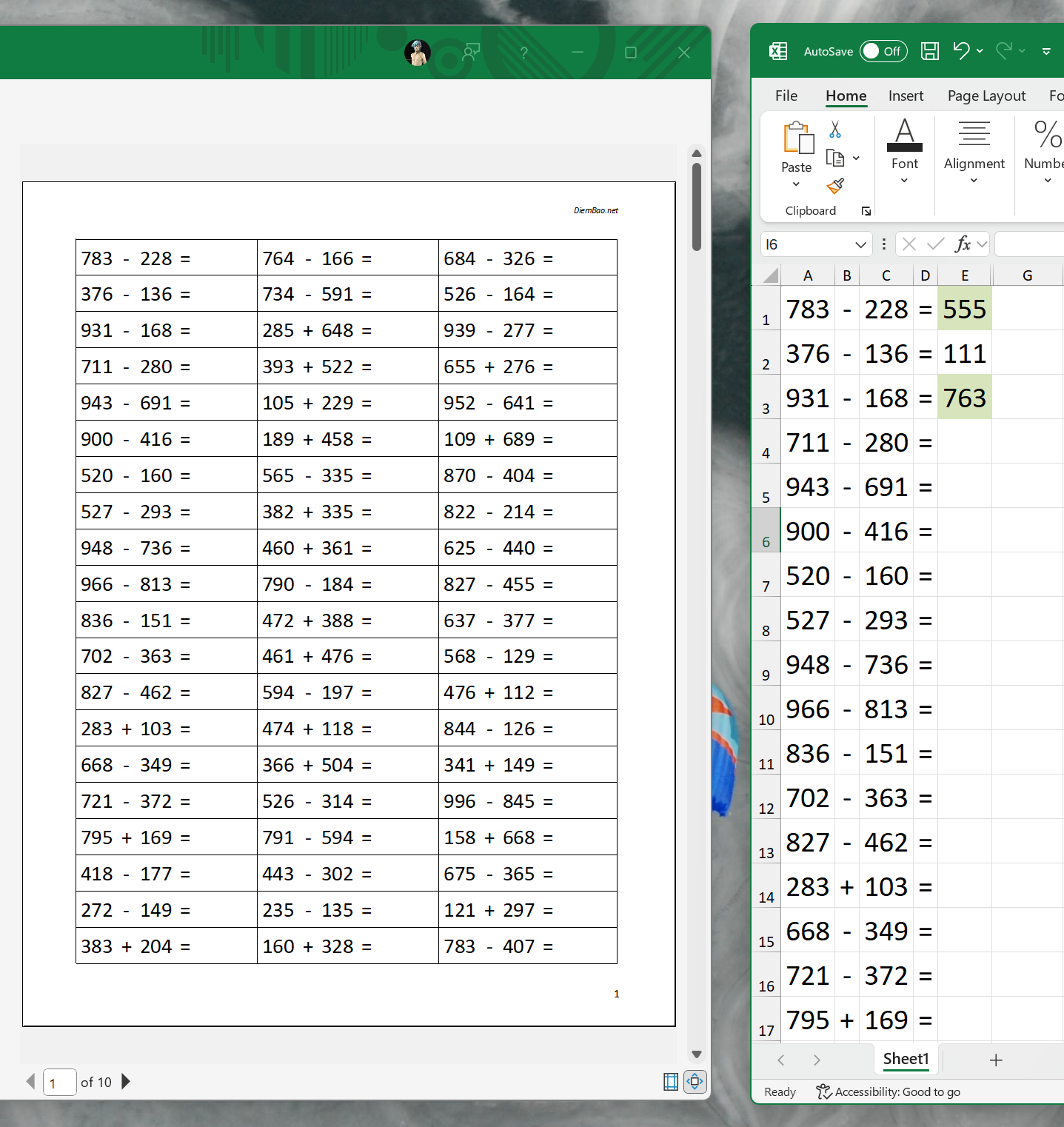Expand the Number group dropdown

pyautogui.click(x=1048, y=181)
